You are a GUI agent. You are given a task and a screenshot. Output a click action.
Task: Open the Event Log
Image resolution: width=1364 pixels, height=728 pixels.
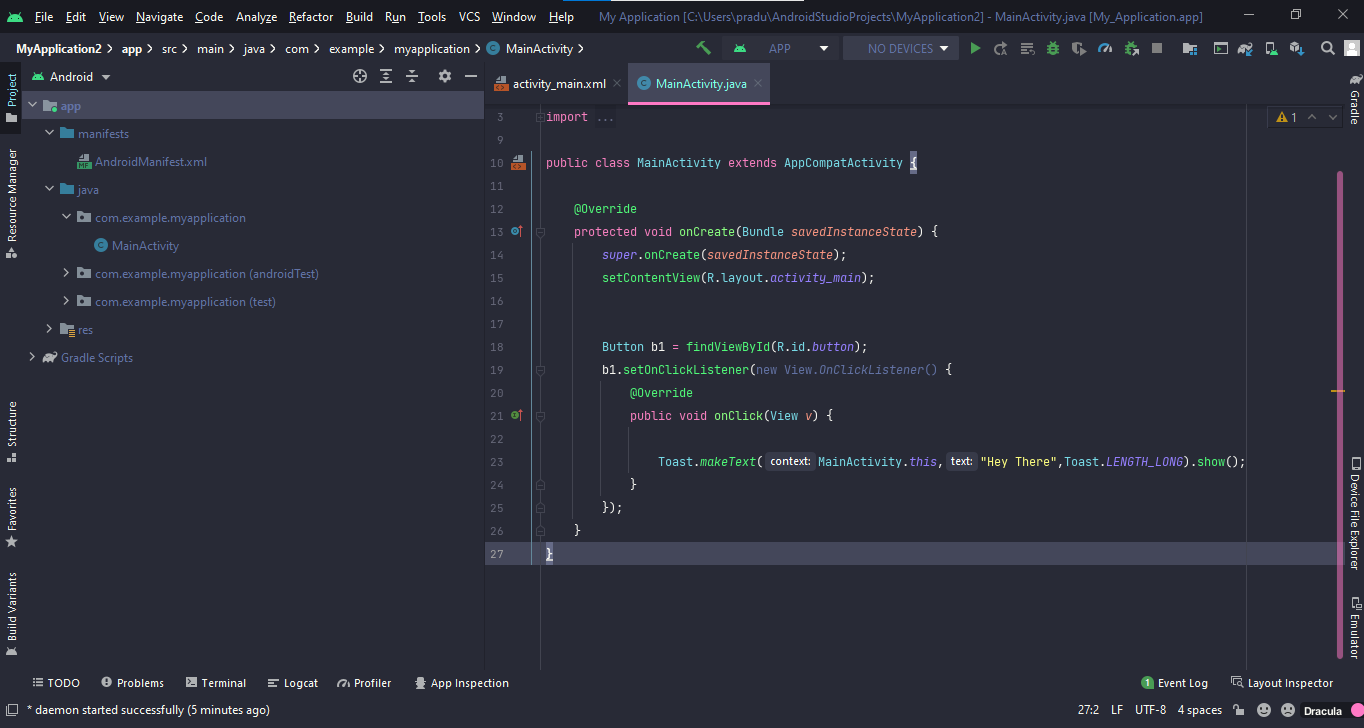[x=1175, y=683]
